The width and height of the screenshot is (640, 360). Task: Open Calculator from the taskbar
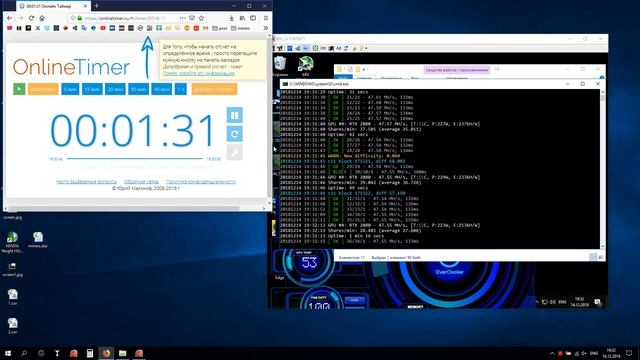tap(90, 353)
